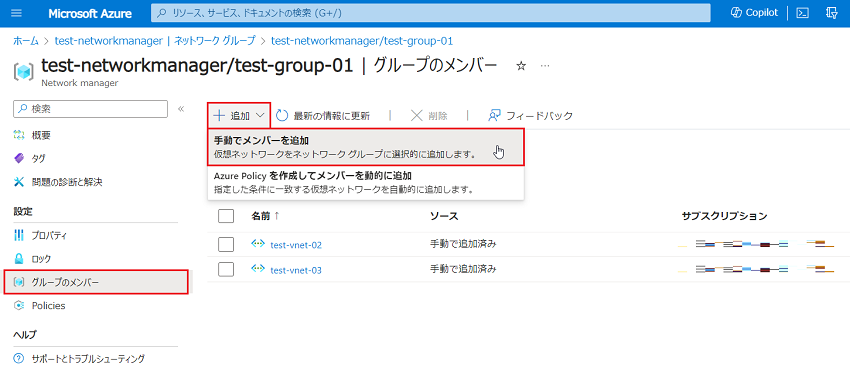
Task: Click the delete X icon in the toolbar
Action: (x=416, y=115)
